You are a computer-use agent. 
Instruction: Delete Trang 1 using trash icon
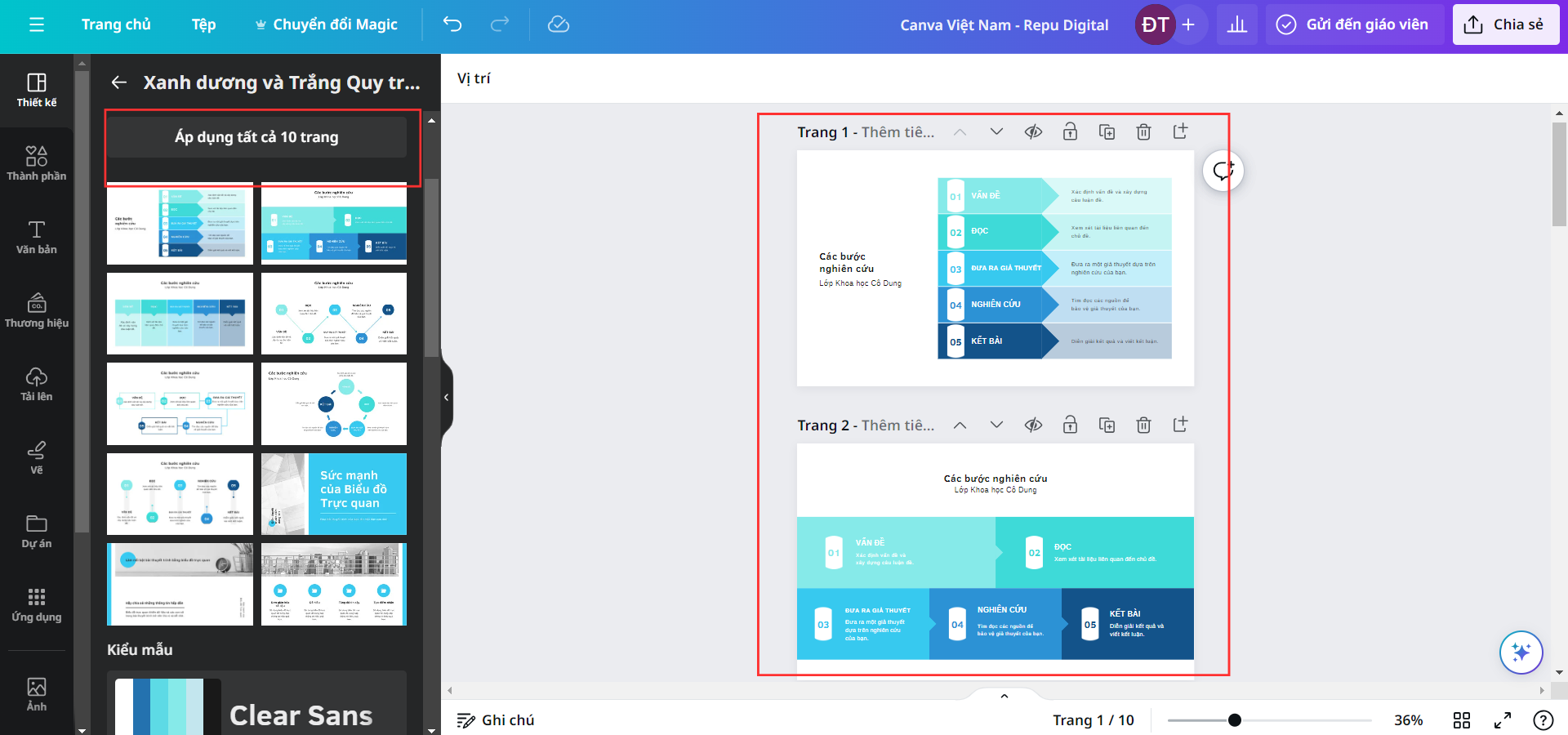1143,131
